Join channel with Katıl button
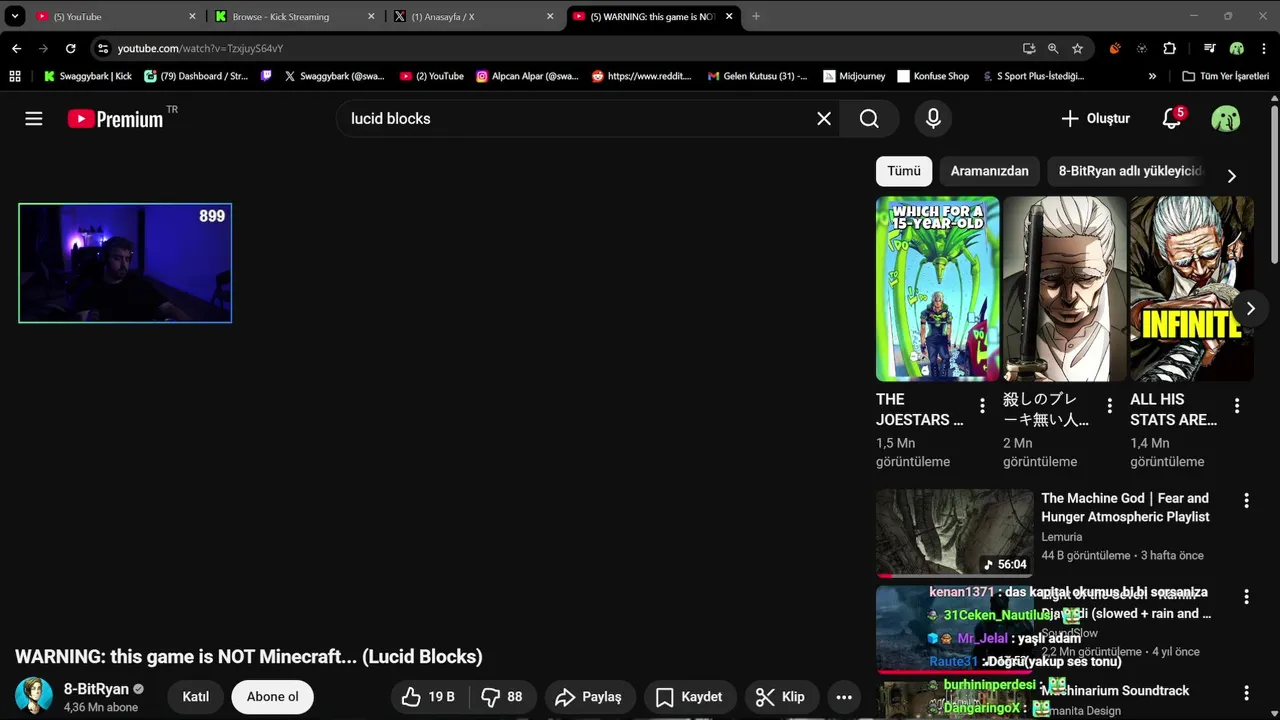This screenshot has width=1280, height=720. pos(195,697)
